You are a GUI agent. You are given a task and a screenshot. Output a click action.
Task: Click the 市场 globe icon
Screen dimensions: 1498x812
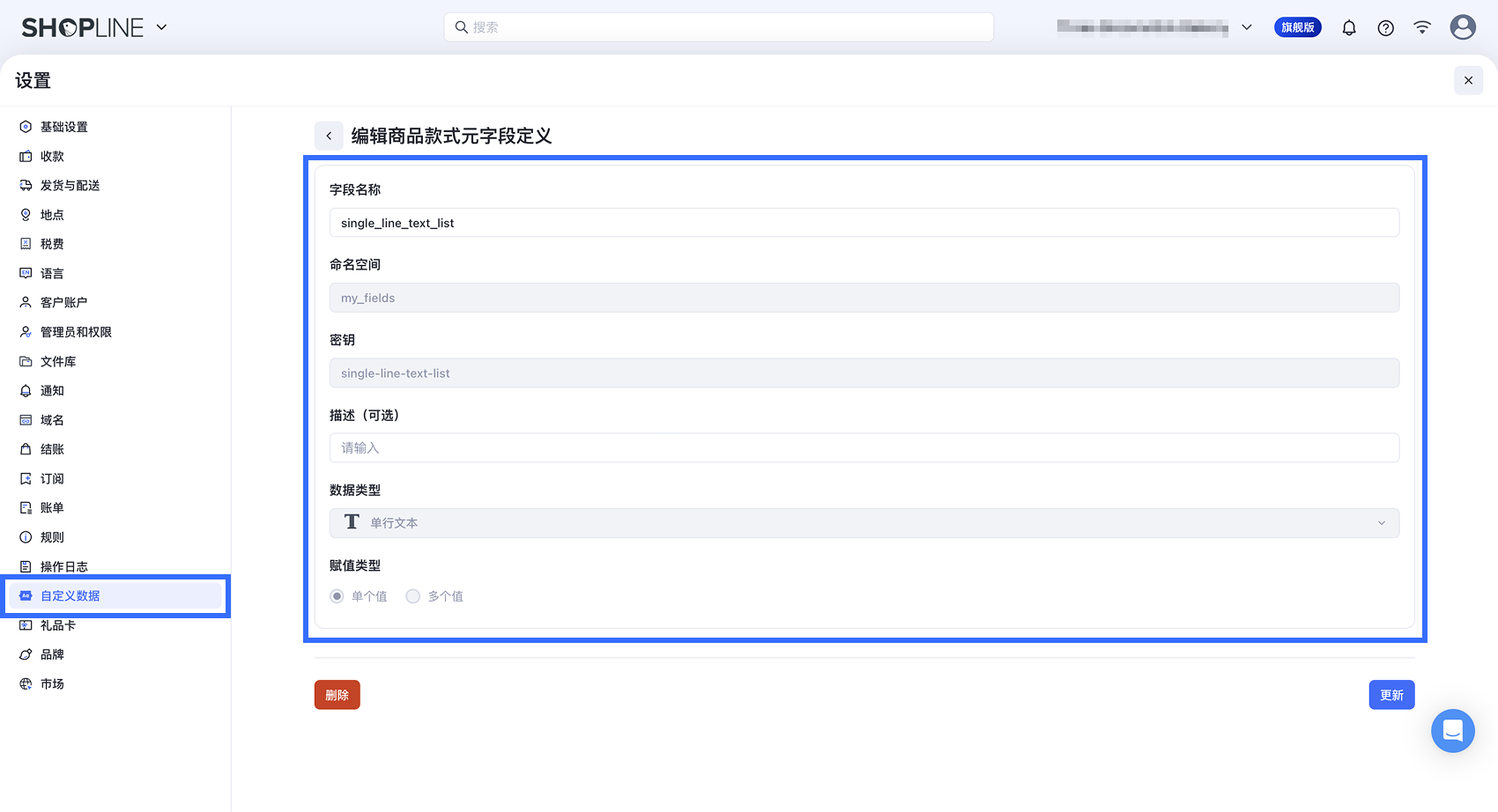coord(26,683)
